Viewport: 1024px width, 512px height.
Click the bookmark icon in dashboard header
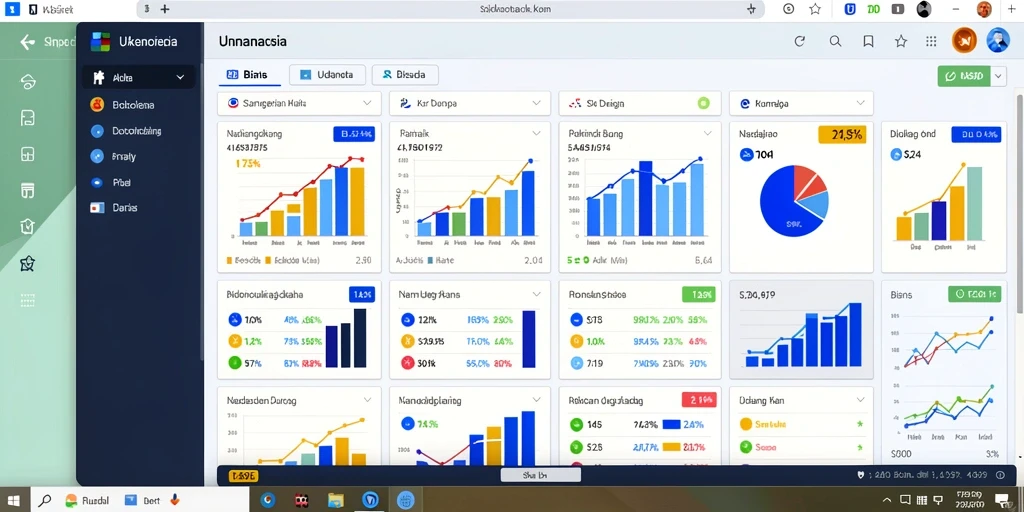point(869,41)
